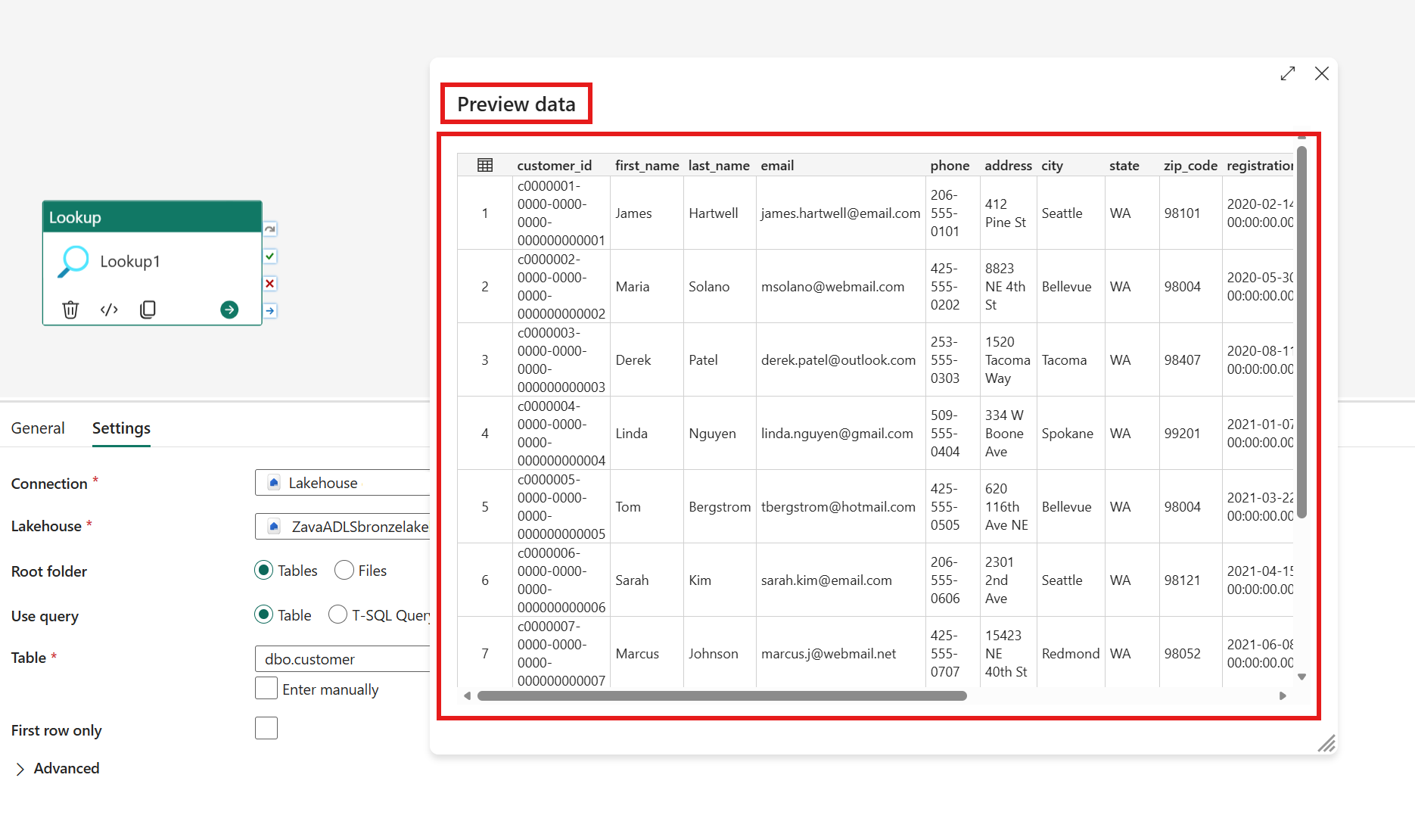Select the On success checkmark connector
1415x840 pixels.
coord(269,256)
